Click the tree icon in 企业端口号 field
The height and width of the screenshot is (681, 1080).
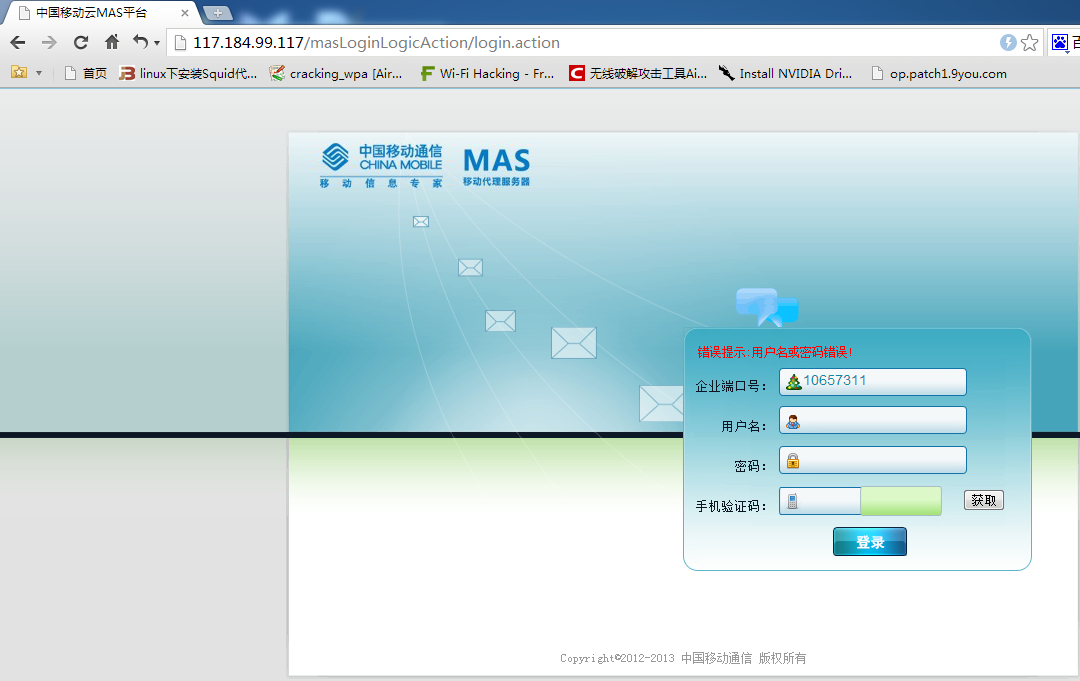[794, 381]
